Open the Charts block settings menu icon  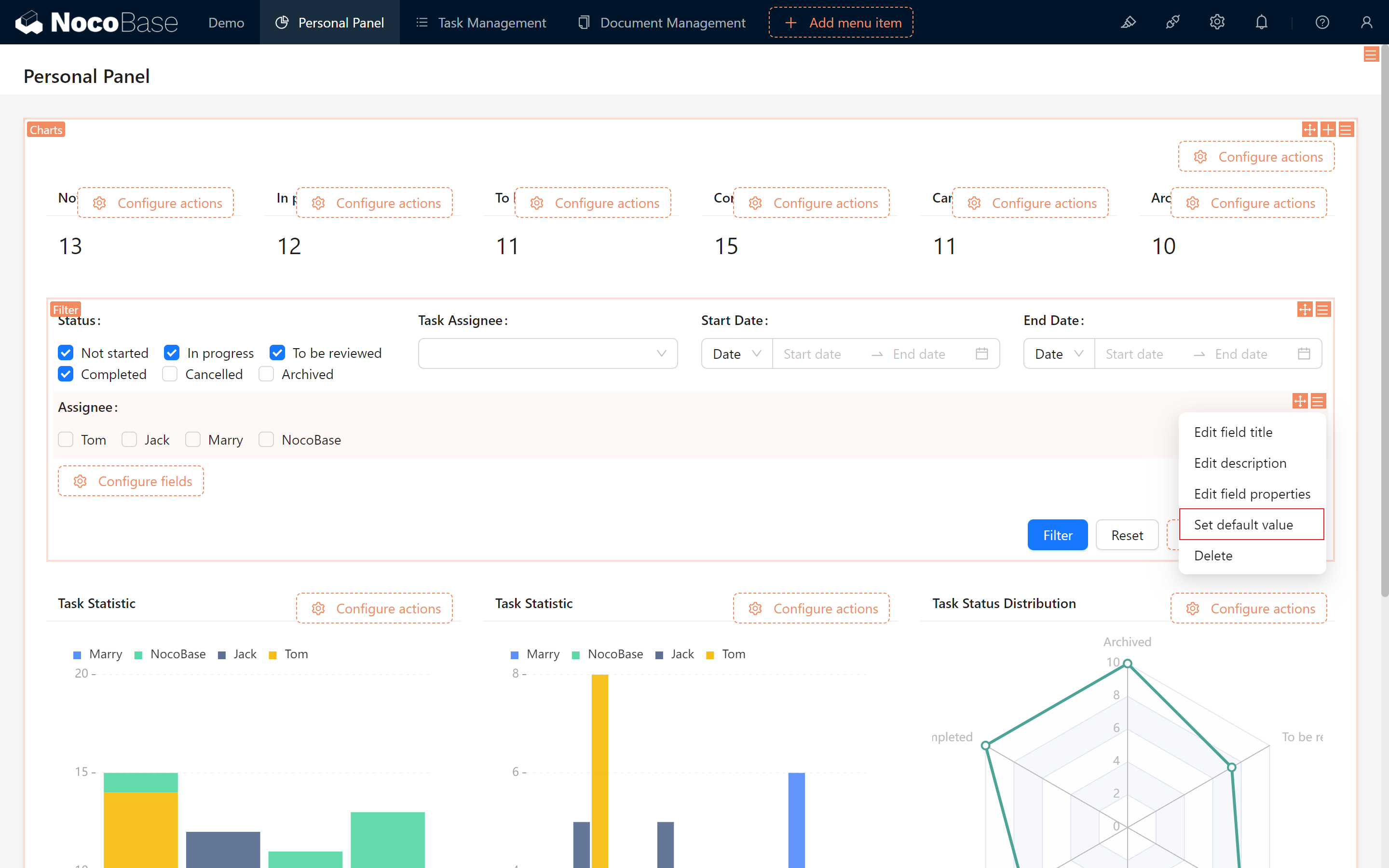[1346, 130]
